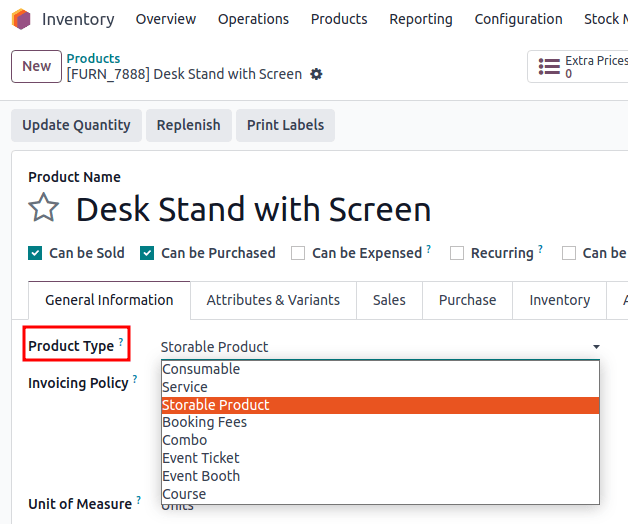This screenshot has width=628, height=524.
Task: Choose Course from the Product Type list
Action: coord(380,494)
